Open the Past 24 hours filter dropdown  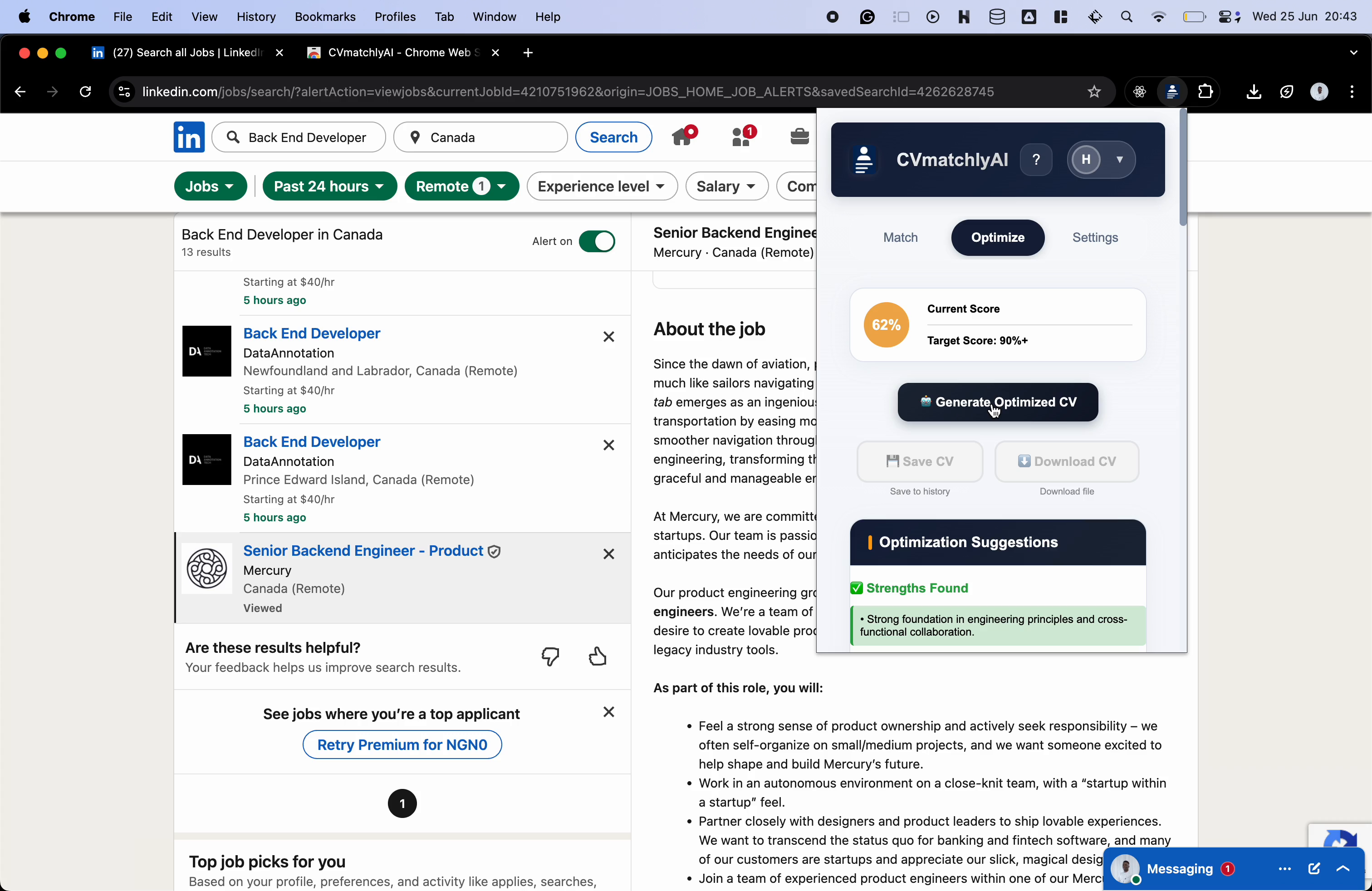point(329,186)
